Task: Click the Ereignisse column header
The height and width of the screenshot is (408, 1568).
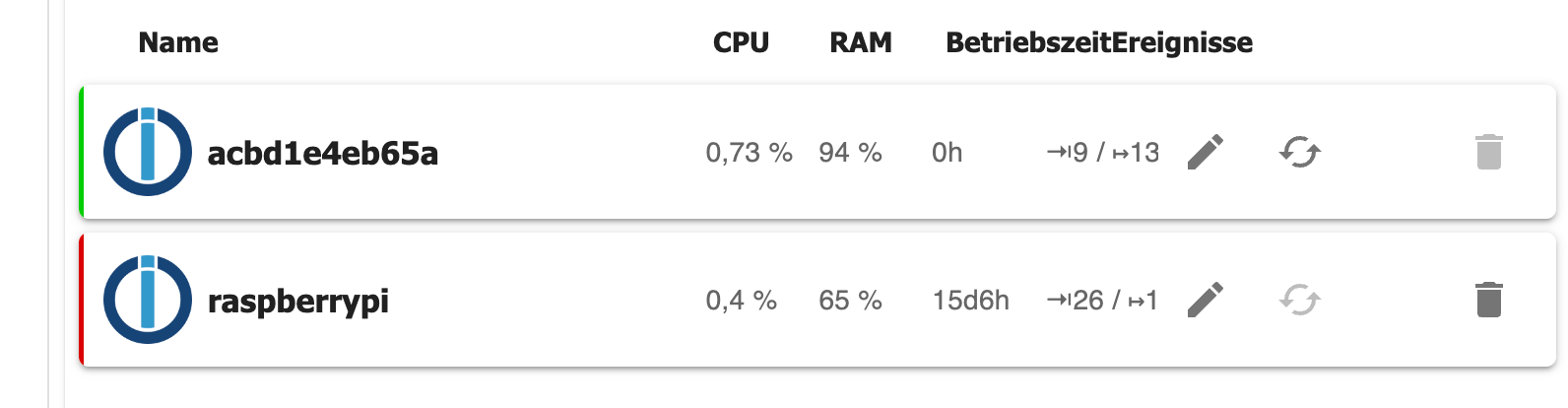Action: tap(1183, 42)
